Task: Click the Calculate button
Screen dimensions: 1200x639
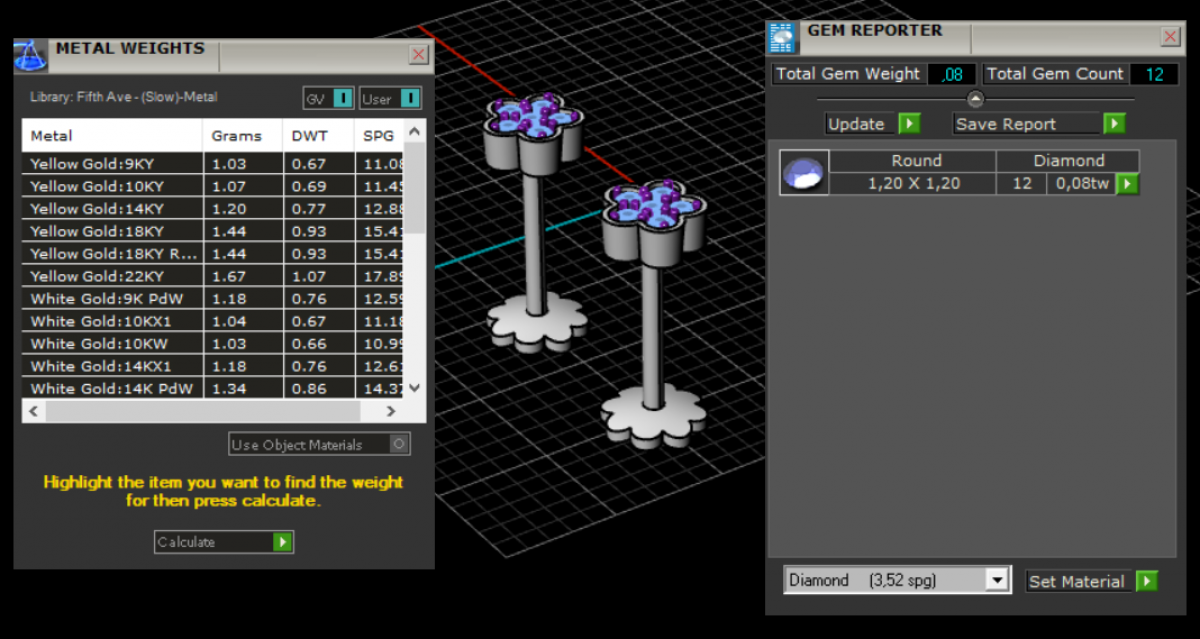Action: (x=213, y=542)
